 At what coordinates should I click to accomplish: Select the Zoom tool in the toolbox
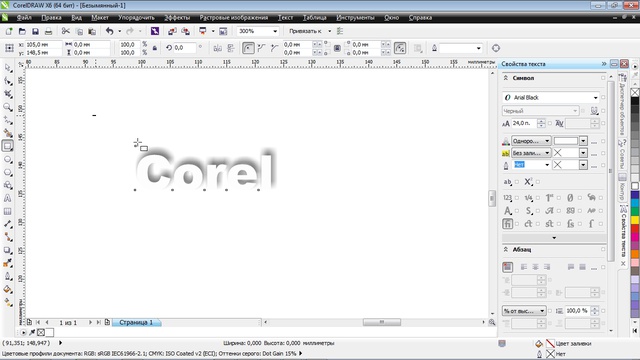click(x=8, y=107)
